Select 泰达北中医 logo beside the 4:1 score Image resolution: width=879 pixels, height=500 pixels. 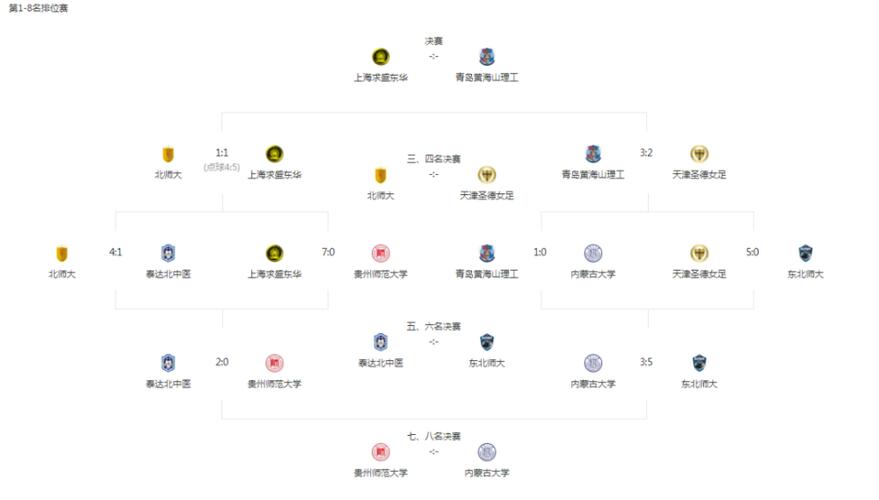point(168,254)
